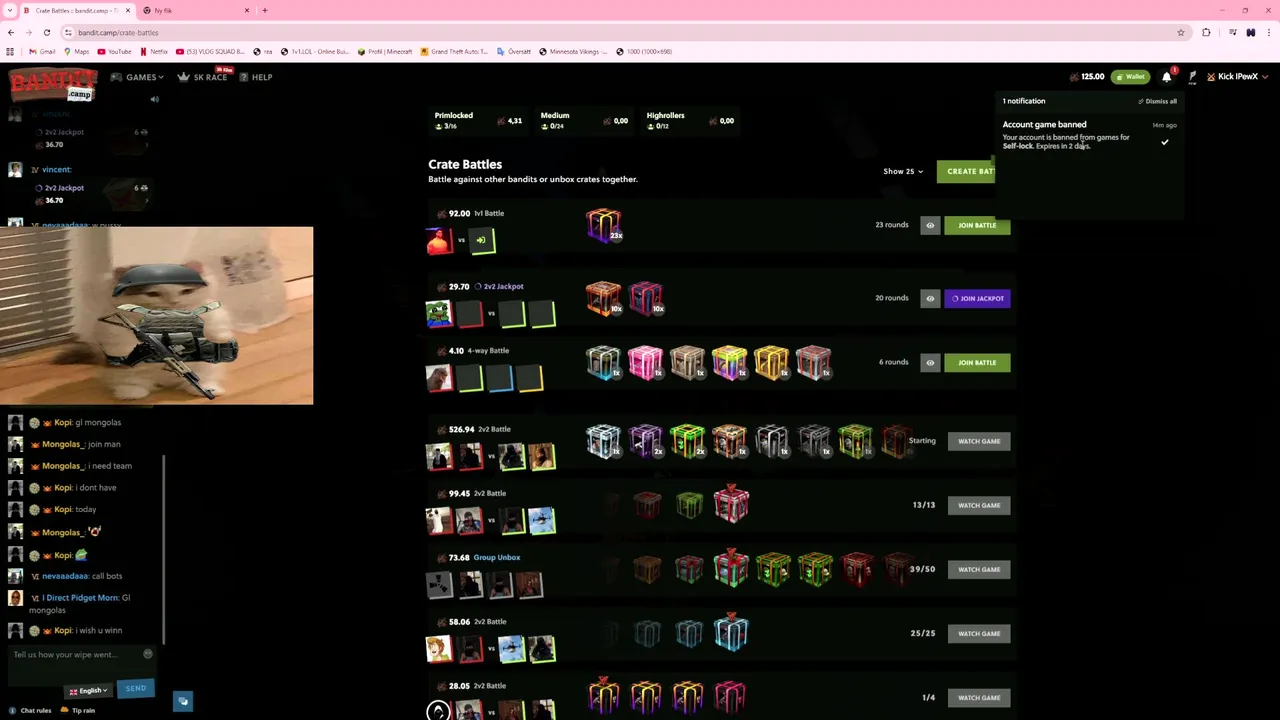Open the 5K Race page
The image size is (1280, 720).
[x=203, y=77]
